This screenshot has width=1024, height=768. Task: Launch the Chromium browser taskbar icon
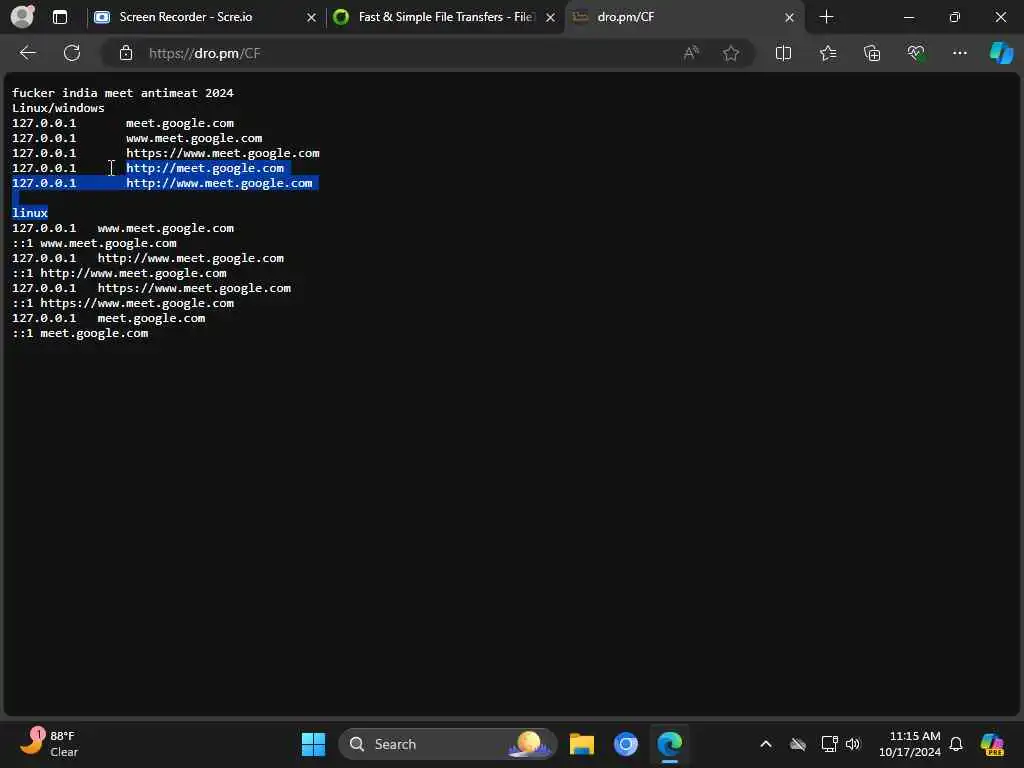(626, 744)
